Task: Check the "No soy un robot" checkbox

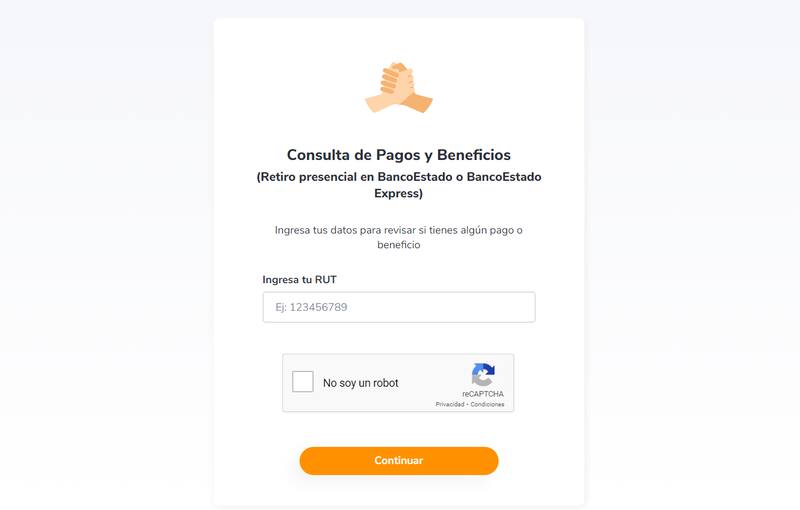Action: [303, 382]
